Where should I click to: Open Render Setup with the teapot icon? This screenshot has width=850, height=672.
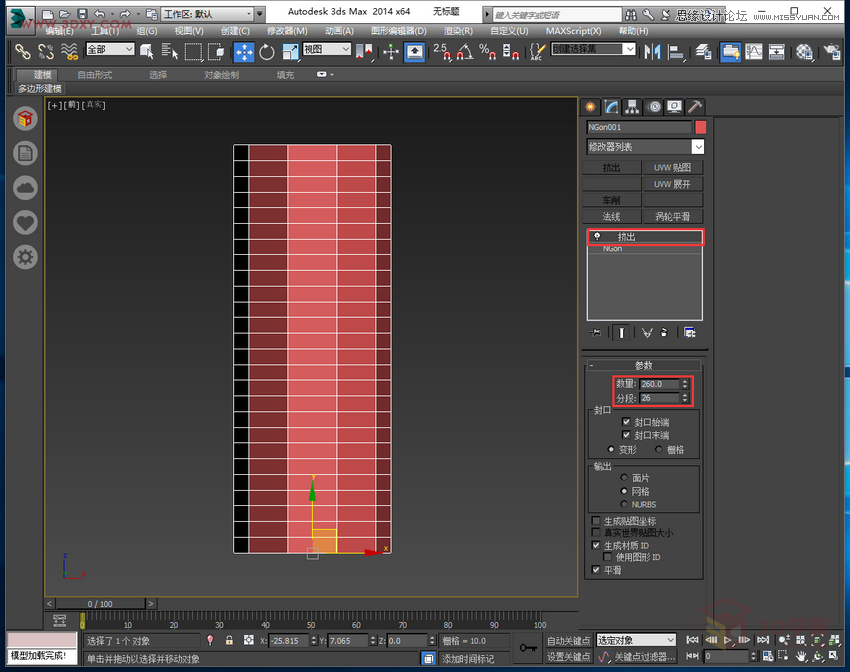click(830, 51)
